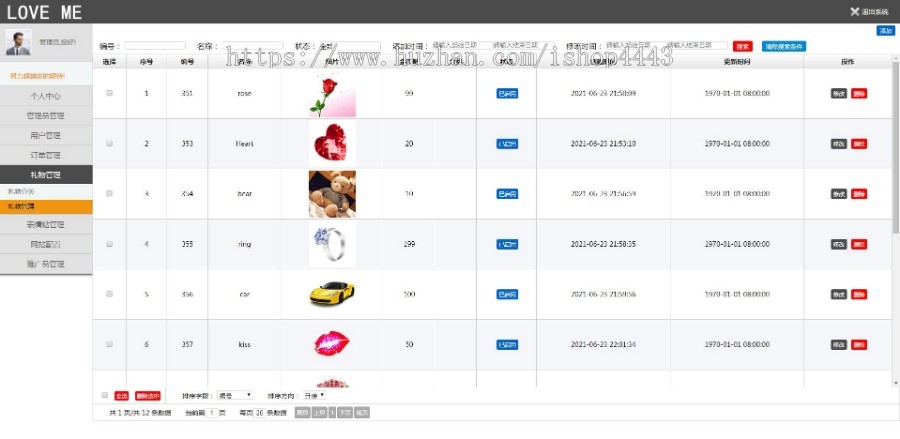Click the blue 添加 add button
900x439 pixels.
tap(885, 31)
